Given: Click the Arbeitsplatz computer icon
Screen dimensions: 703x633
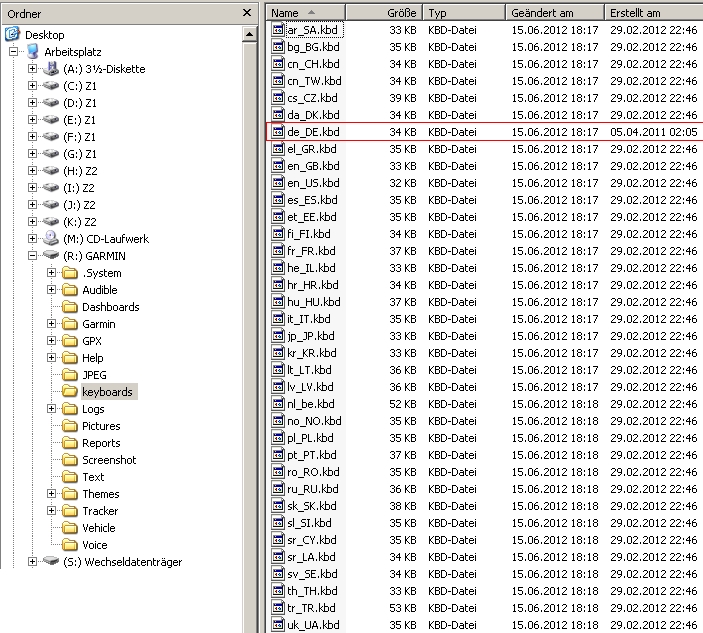Looking at the screenshot, I should coord(32,52).
